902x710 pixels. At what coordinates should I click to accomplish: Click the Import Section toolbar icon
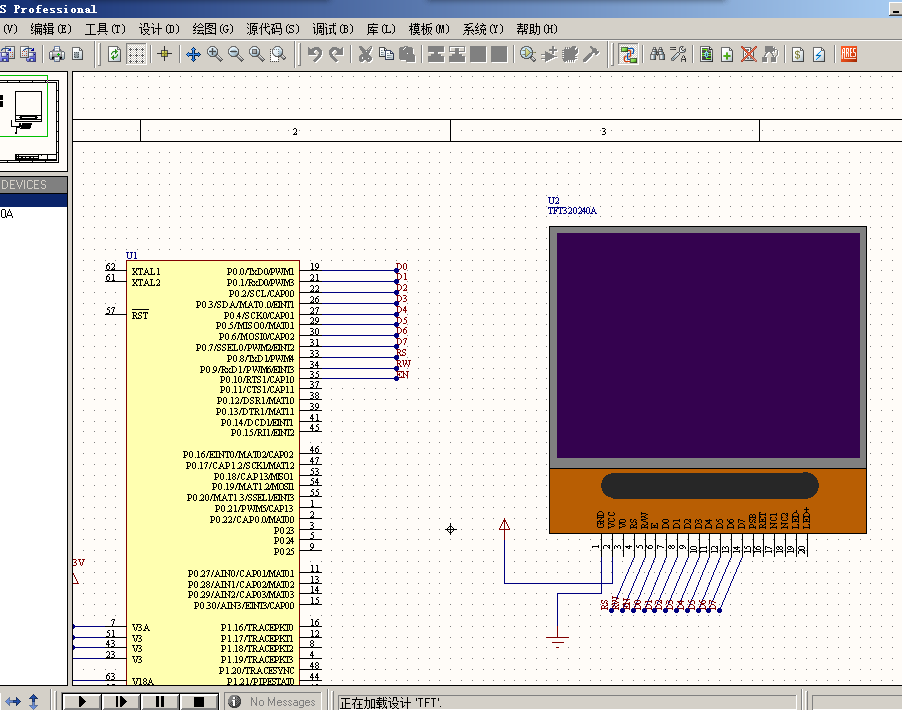[7, 54]
